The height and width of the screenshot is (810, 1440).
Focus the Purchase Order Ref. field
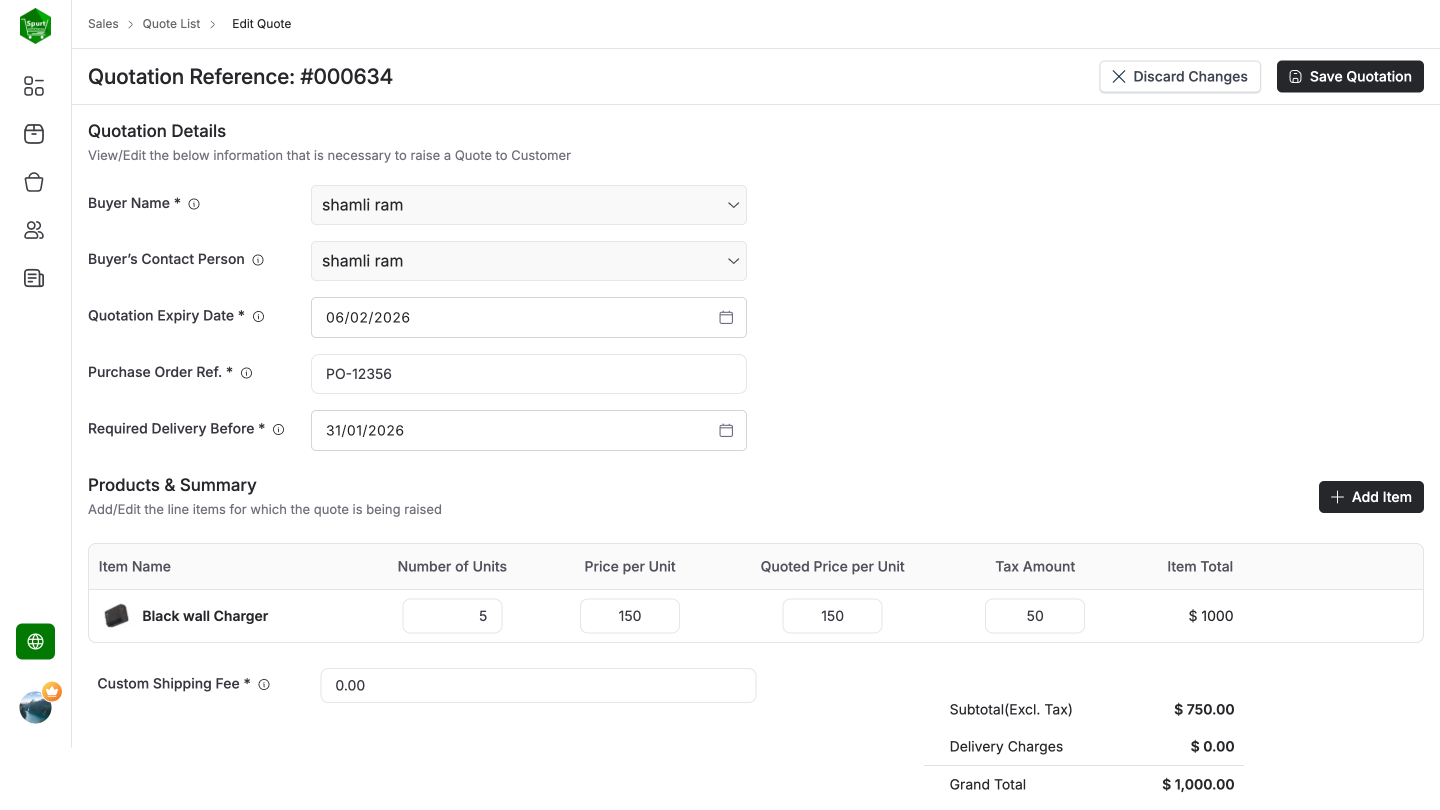pos(528,374)
